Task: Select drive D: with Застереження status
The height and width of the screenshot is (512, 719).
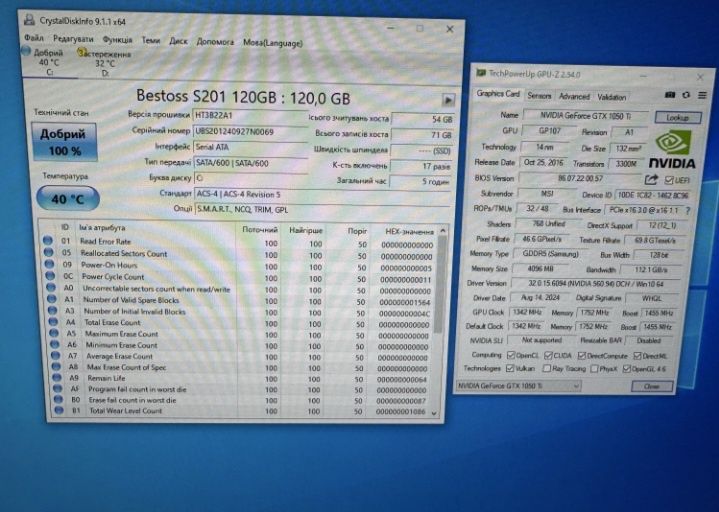Action: 105,63
